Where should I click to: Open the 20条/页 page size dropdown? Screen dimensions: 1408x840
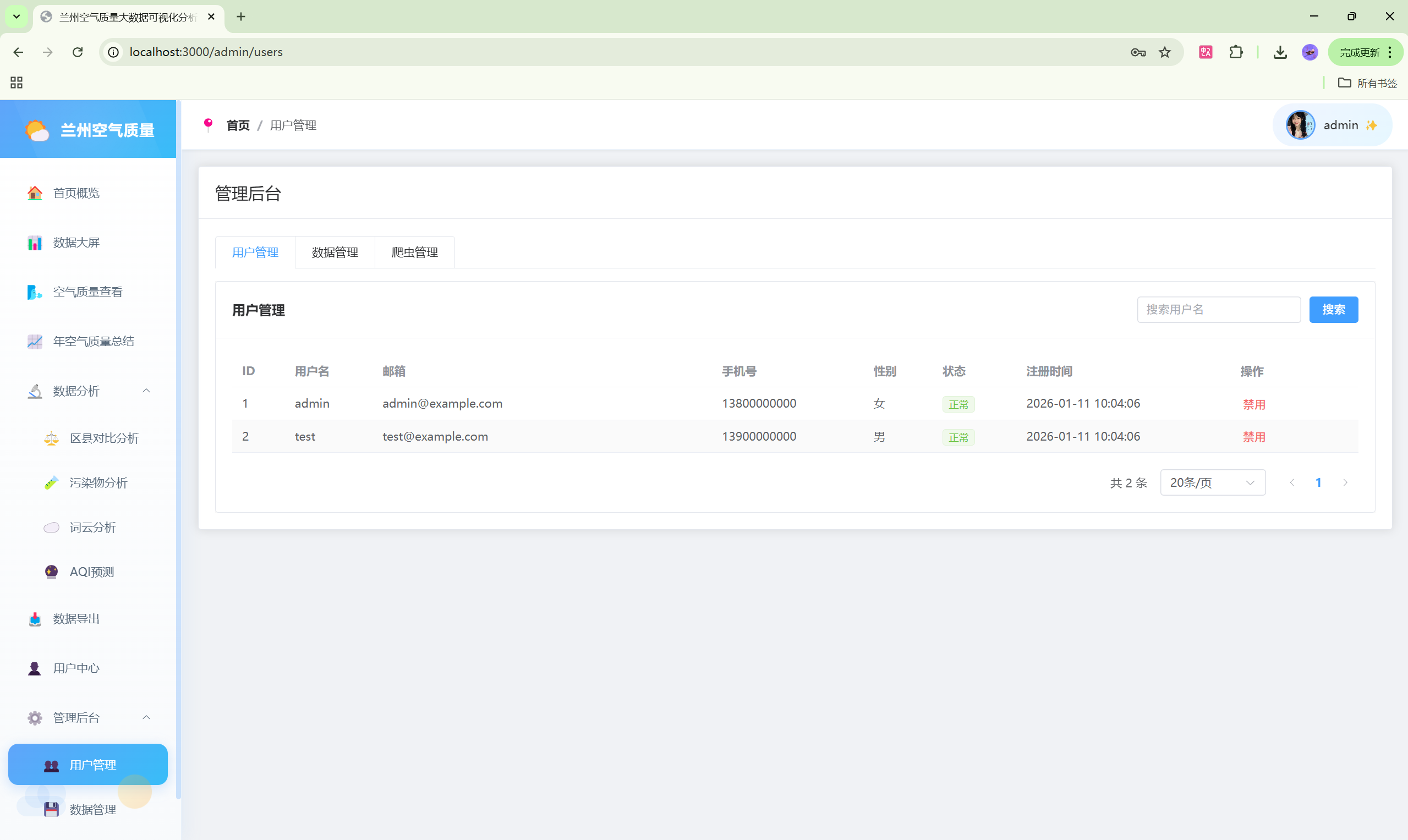(x=1212, y=483)
